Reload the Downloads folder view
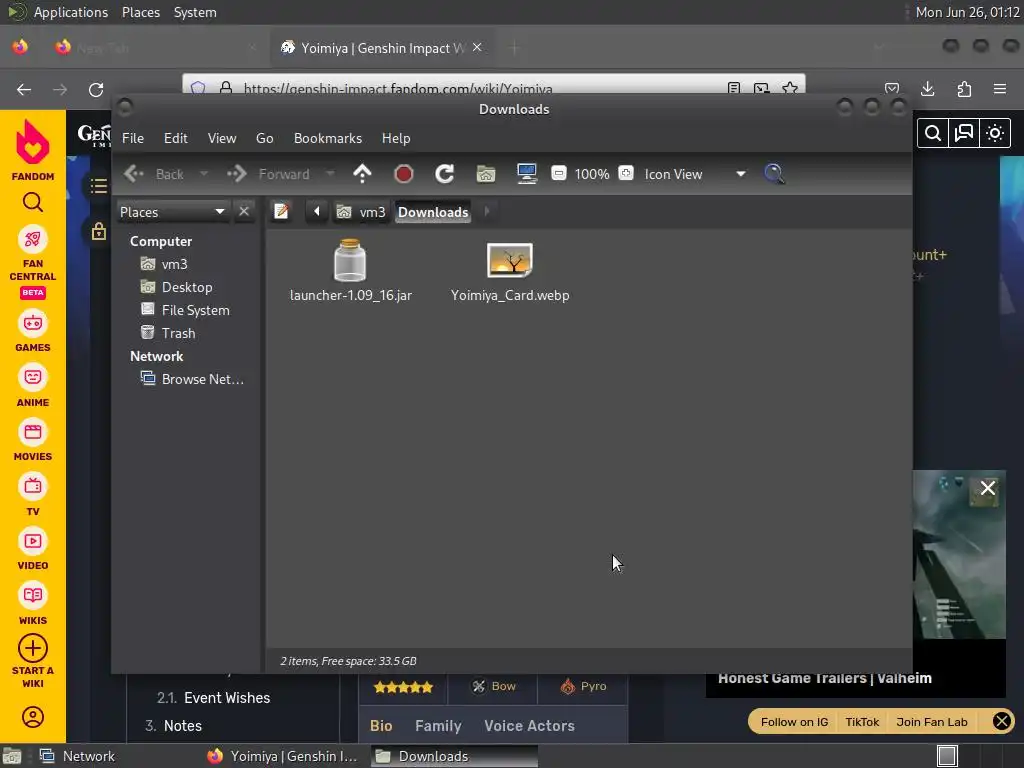The image size is (1024, 768). coord(445,174)
